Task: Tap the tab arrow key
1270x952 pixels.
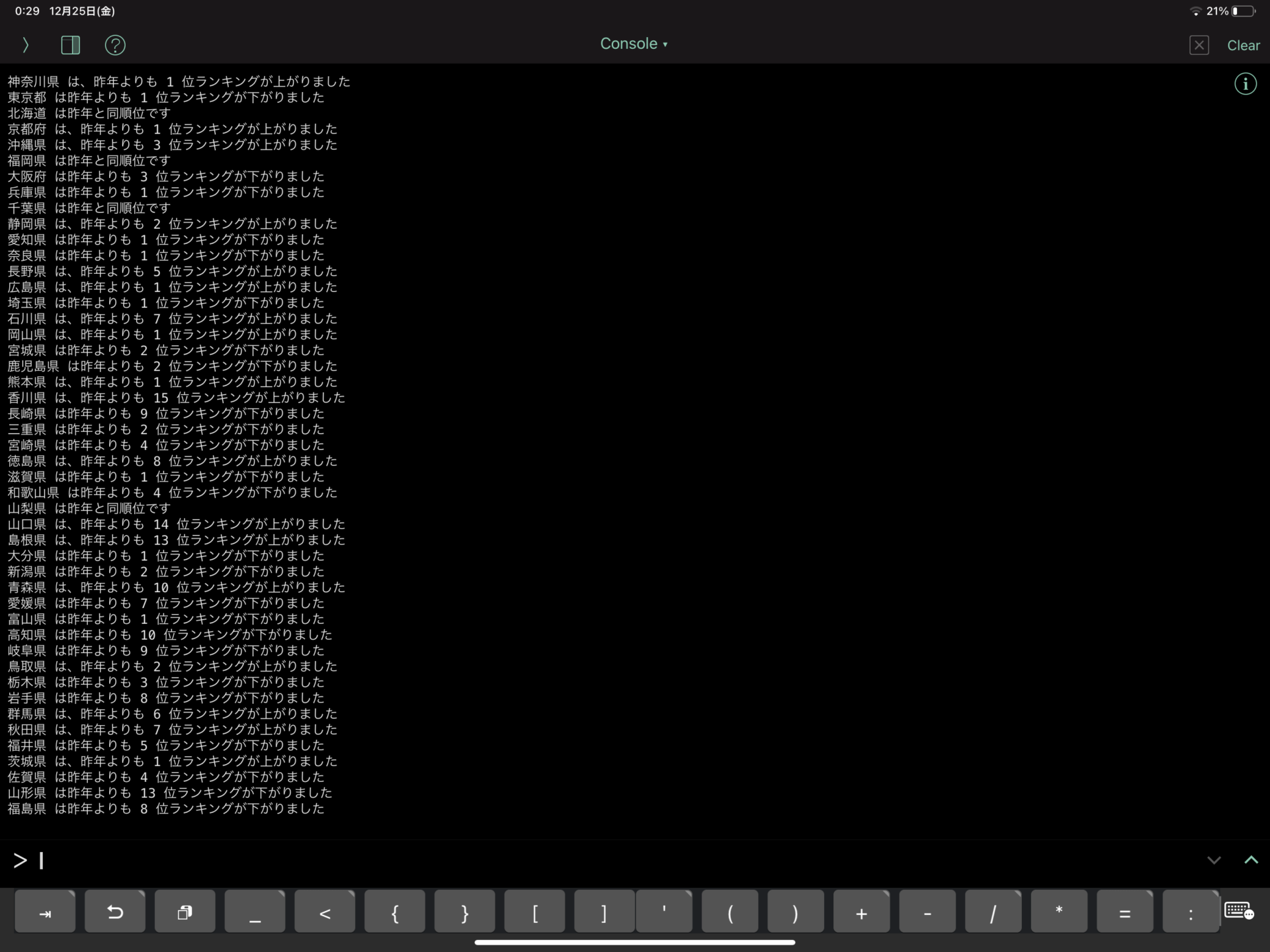Action: [x=44, y=911]
